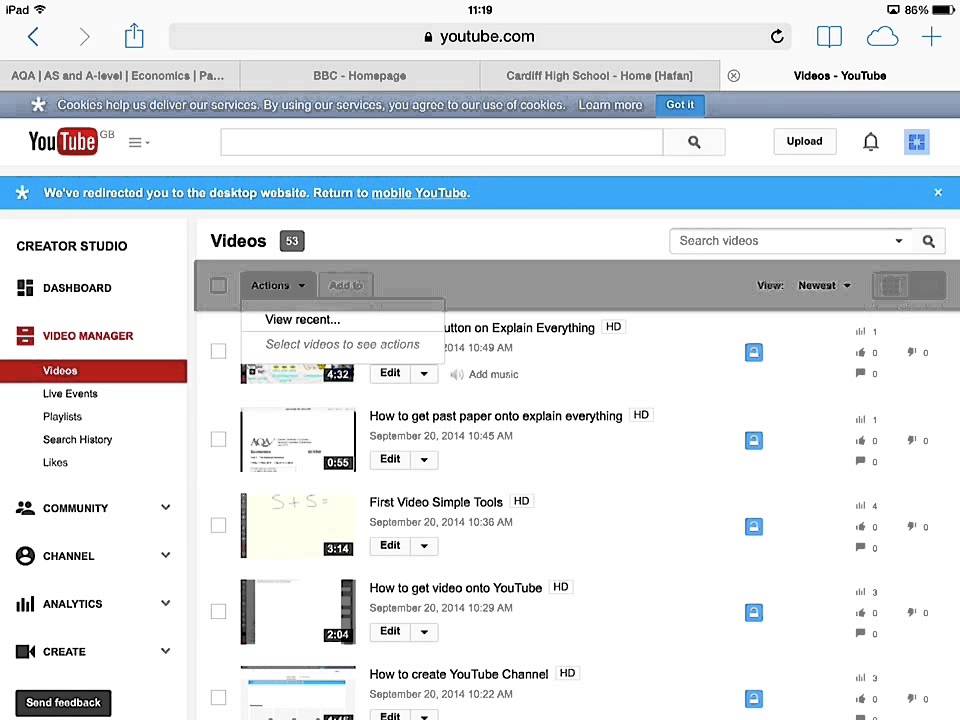960x720 pixels.
Task: Close the Videos - YouTube tab
Action: [x=733, y=76]
